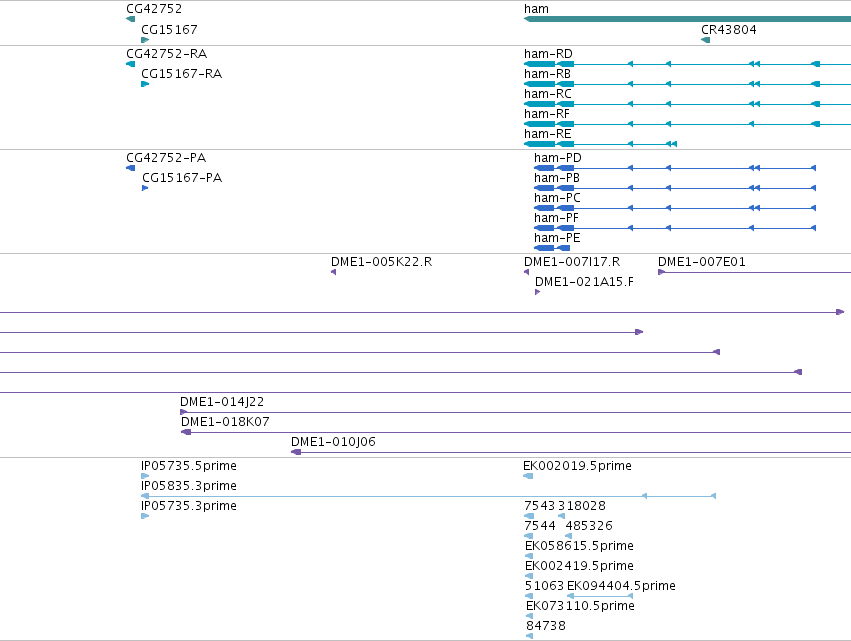Select the DME1-005K22.R clone marker

[334, 272]
